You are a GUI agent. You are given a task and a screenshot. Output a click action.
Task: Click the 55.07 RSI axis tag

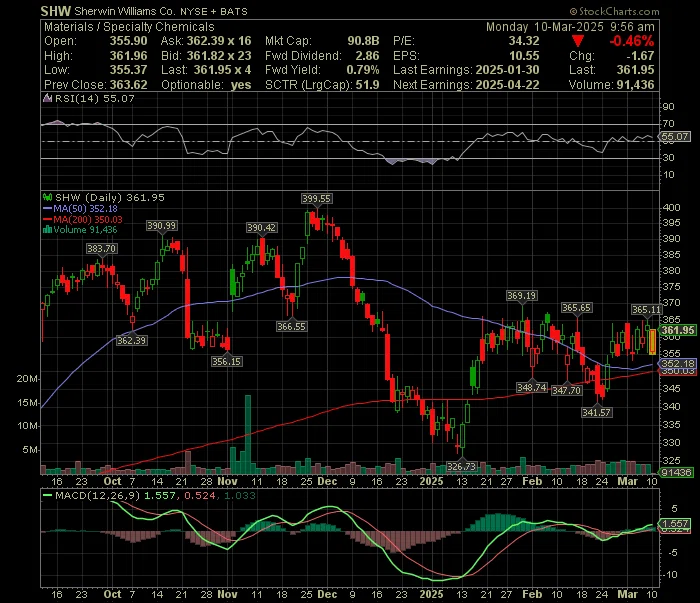(675, 137)
